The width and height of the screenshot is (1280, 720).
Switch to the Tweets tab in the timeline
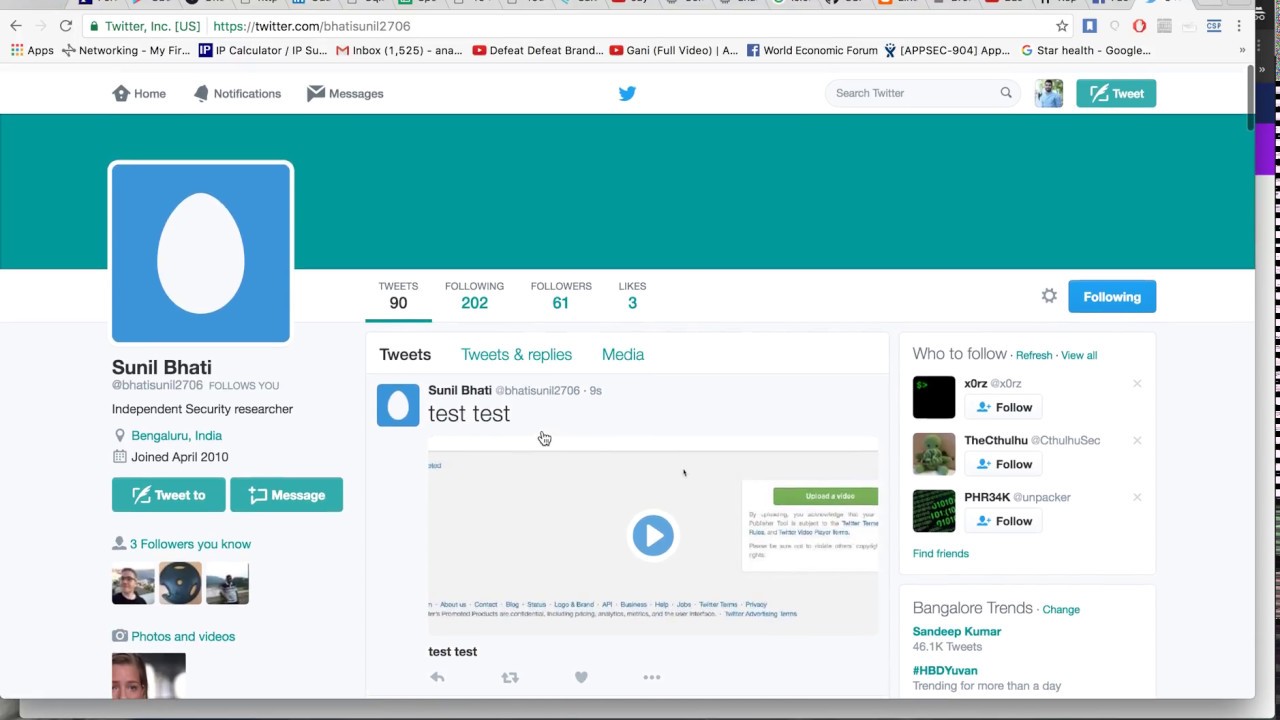point(405,354)
